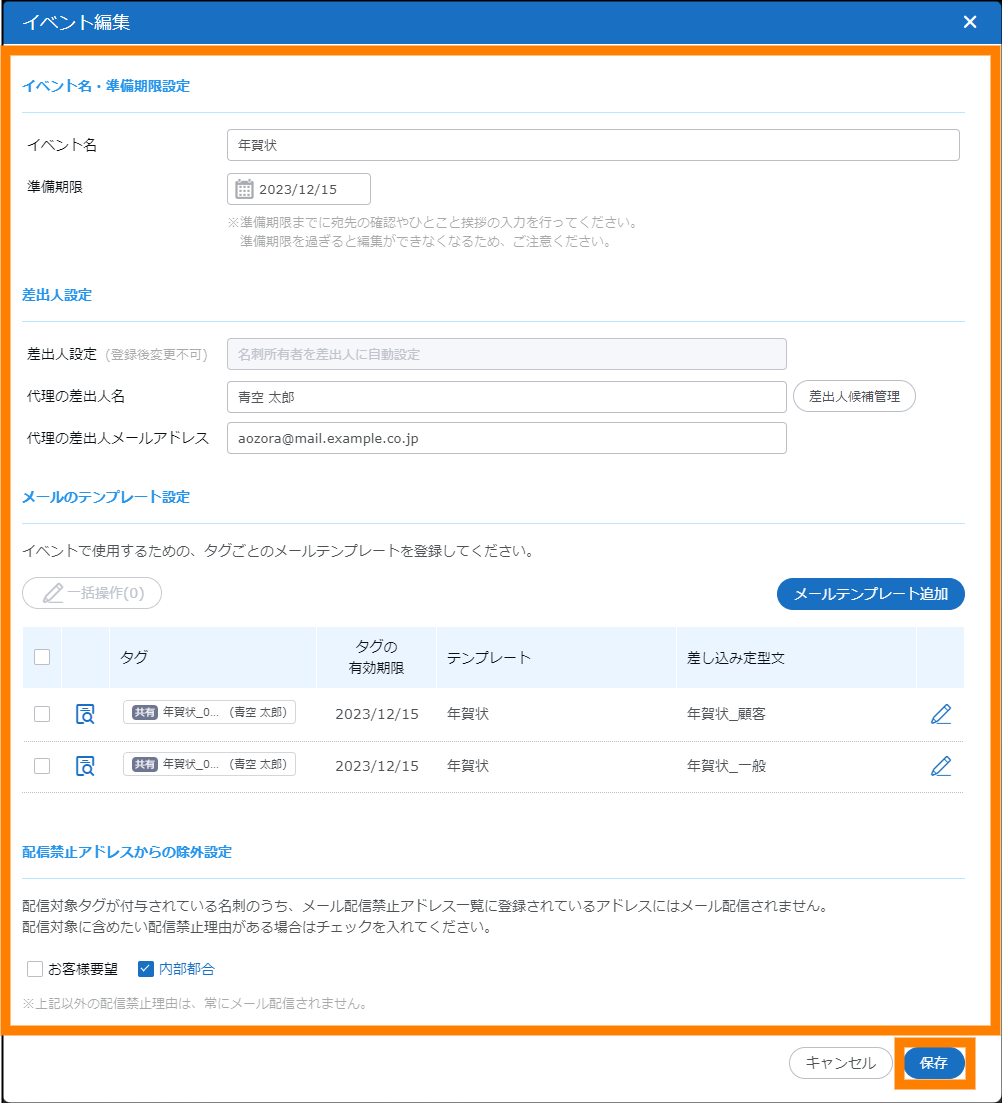Click the 代理の差出人メールアドレス input field
This screenshot has height=1103, width=1002.
[506, 438]
